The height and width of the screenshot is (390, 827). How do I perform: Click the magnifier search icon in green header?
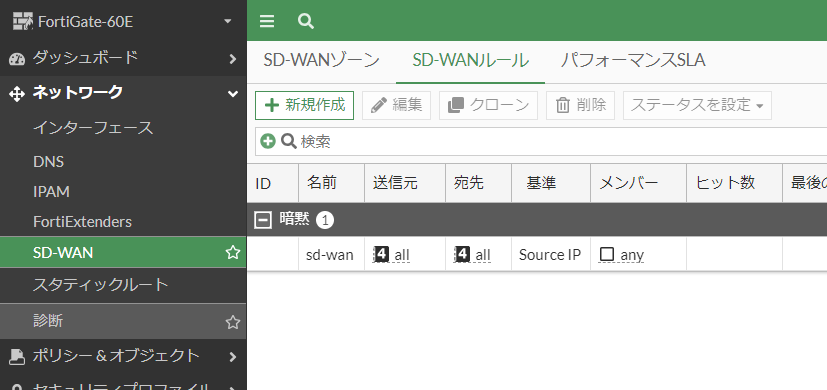(305, 21)
